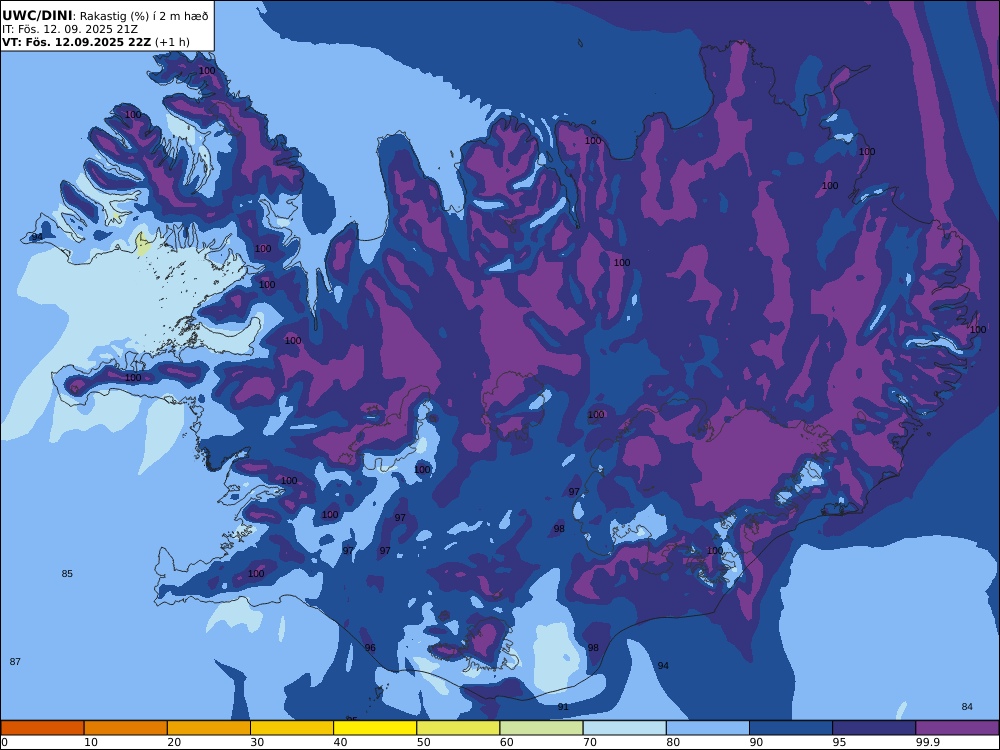The width and height of the screenshot is (1000, 750).
Task: Click the legend label 10
Action: [91, 742]
